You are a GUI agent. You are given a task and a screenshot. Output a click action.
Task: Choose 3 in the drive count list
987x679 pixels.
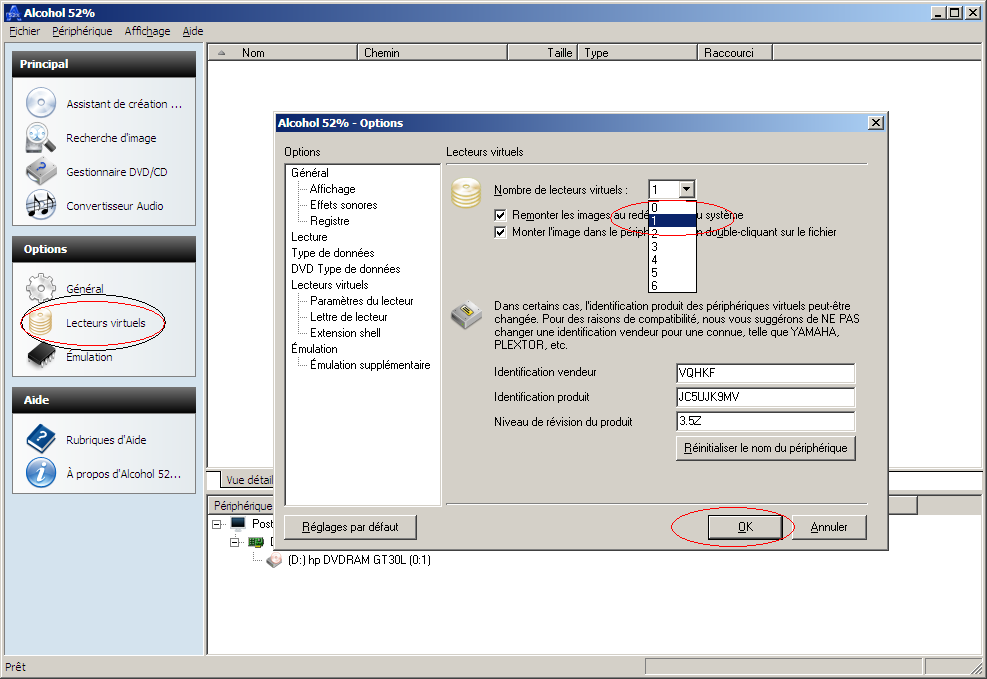point(672,247)
